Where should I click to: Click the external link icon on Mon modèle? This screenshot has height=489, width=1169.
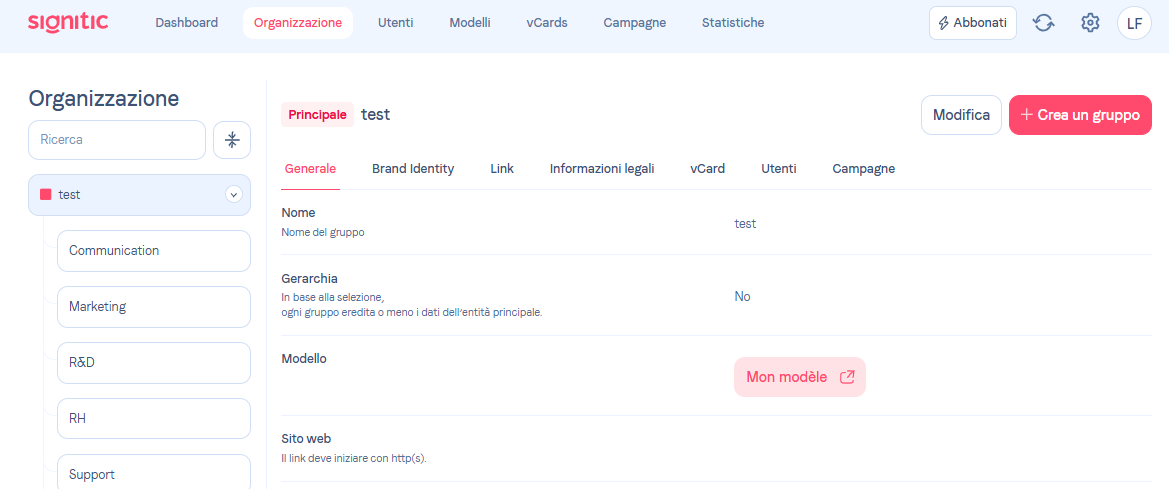pyautogui.click(x=847, y=377)
